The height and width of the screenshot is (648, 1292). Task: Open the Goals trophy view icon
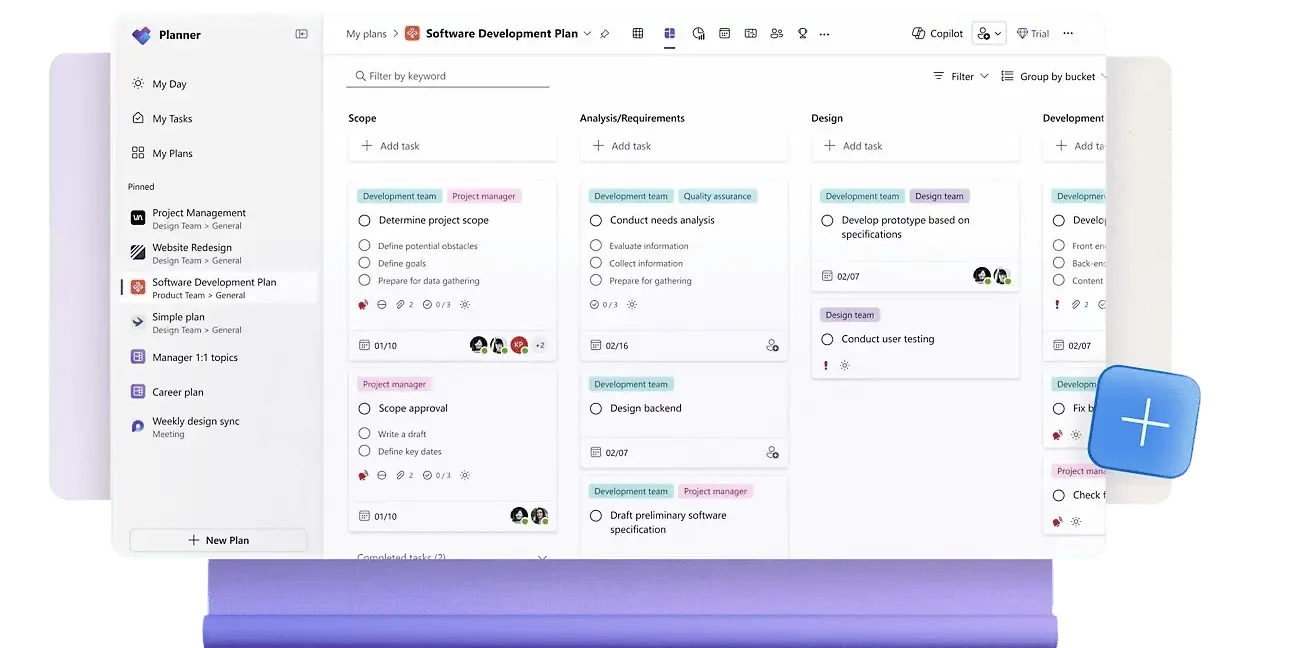point(802,33)
